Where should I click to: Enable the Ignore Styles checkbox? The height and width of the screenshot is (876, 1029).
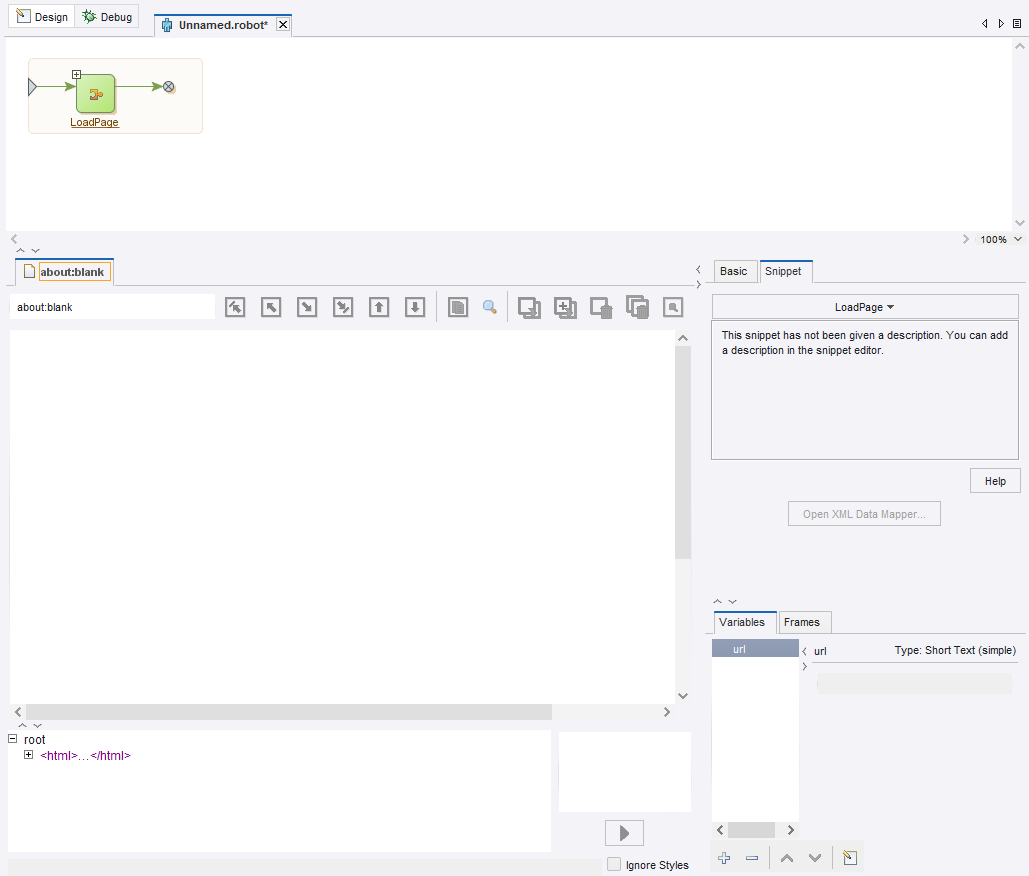(x=615, y=865)
